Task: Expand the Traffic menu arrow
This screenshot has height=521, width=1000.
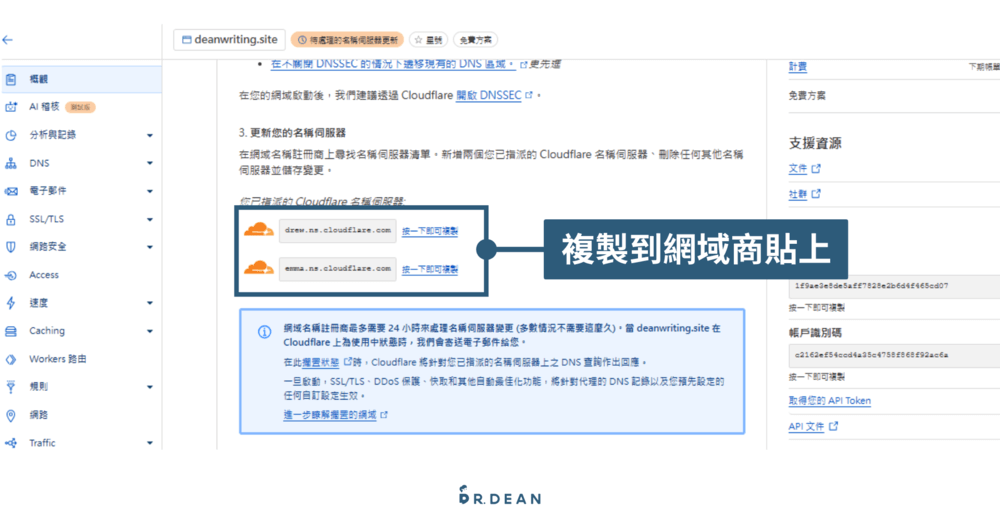Action: point(150,443)
